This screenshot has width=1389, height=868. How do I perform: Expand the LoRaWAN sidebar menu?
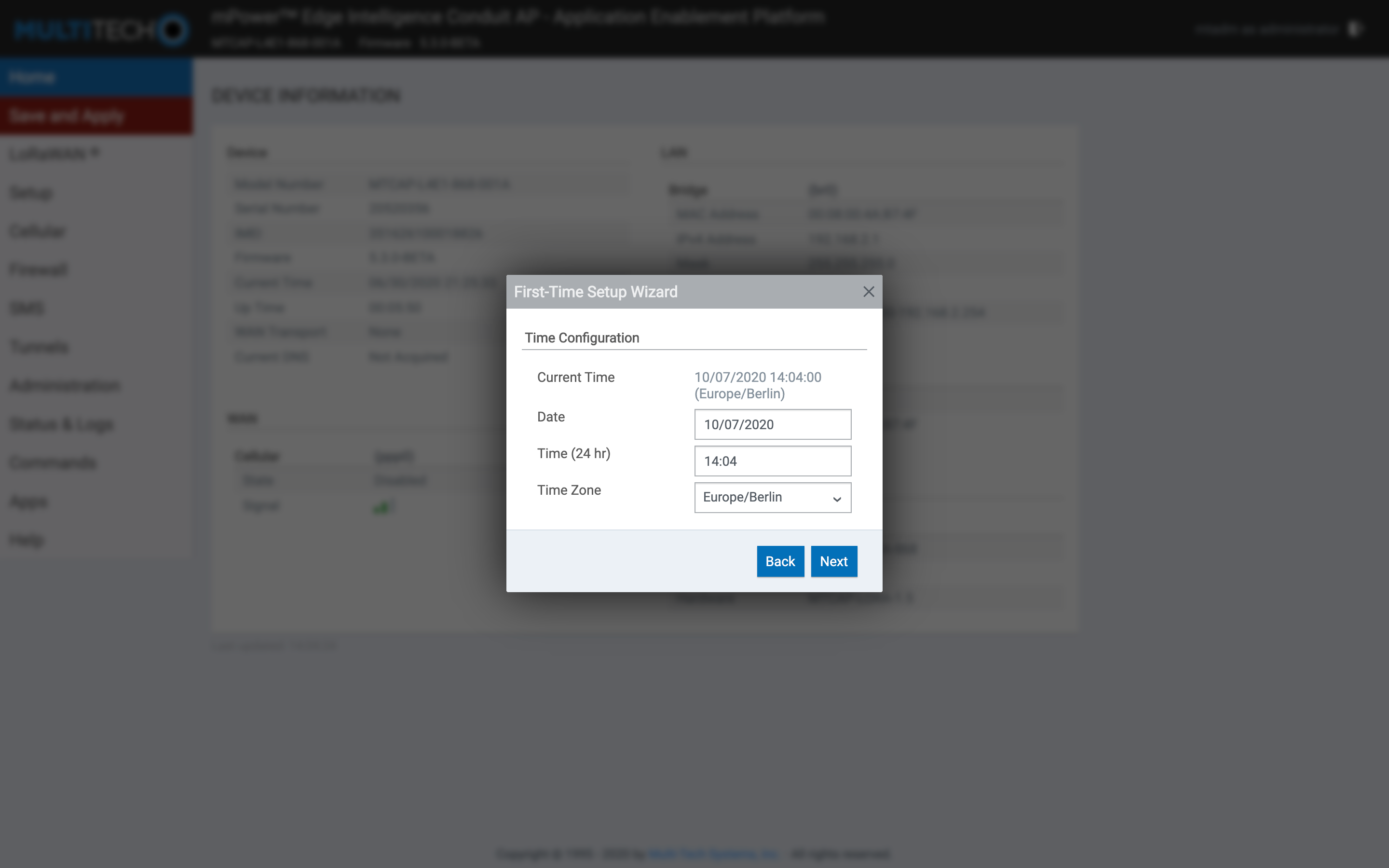pyautogui.click(x=54, y=154)
